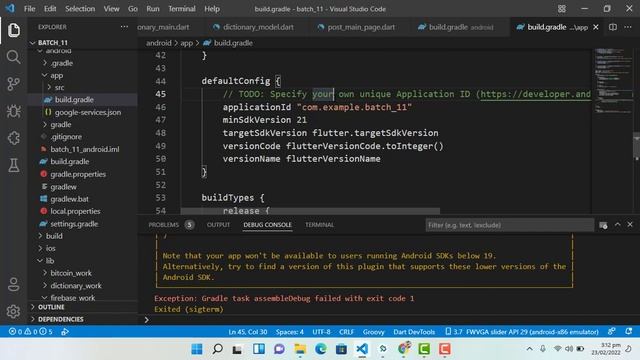Click CRLF end of line setting

point(346,331)
